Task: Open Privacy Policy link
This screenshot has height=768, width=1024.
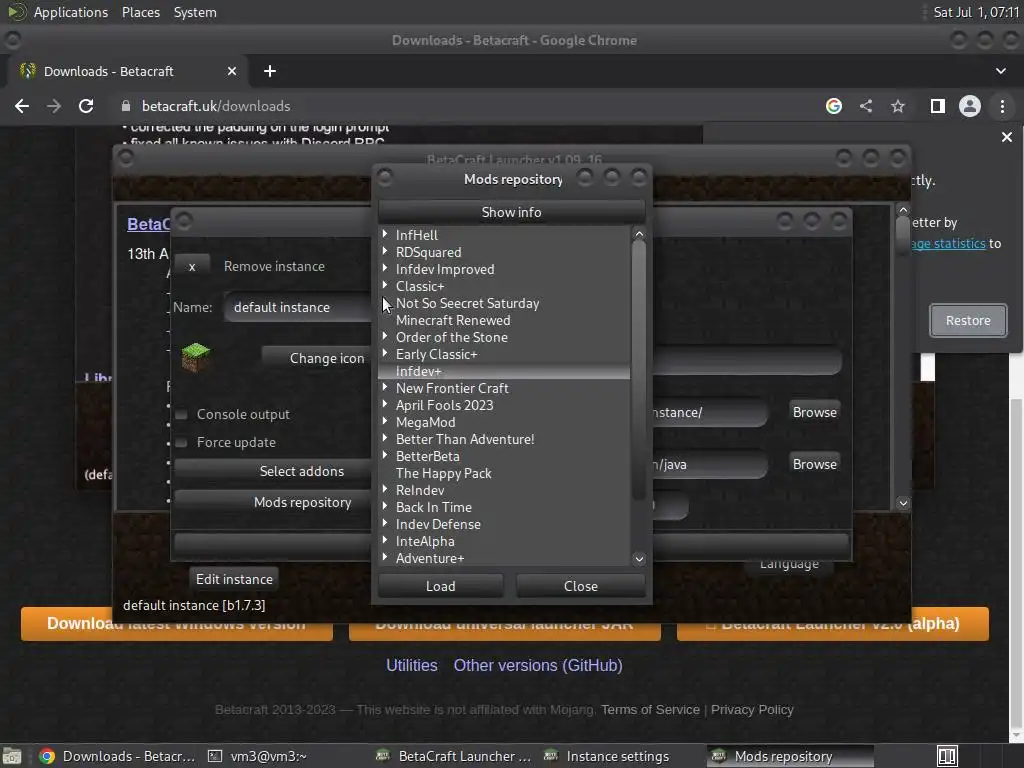Action: pyautogui.click(x=752, y=710)
